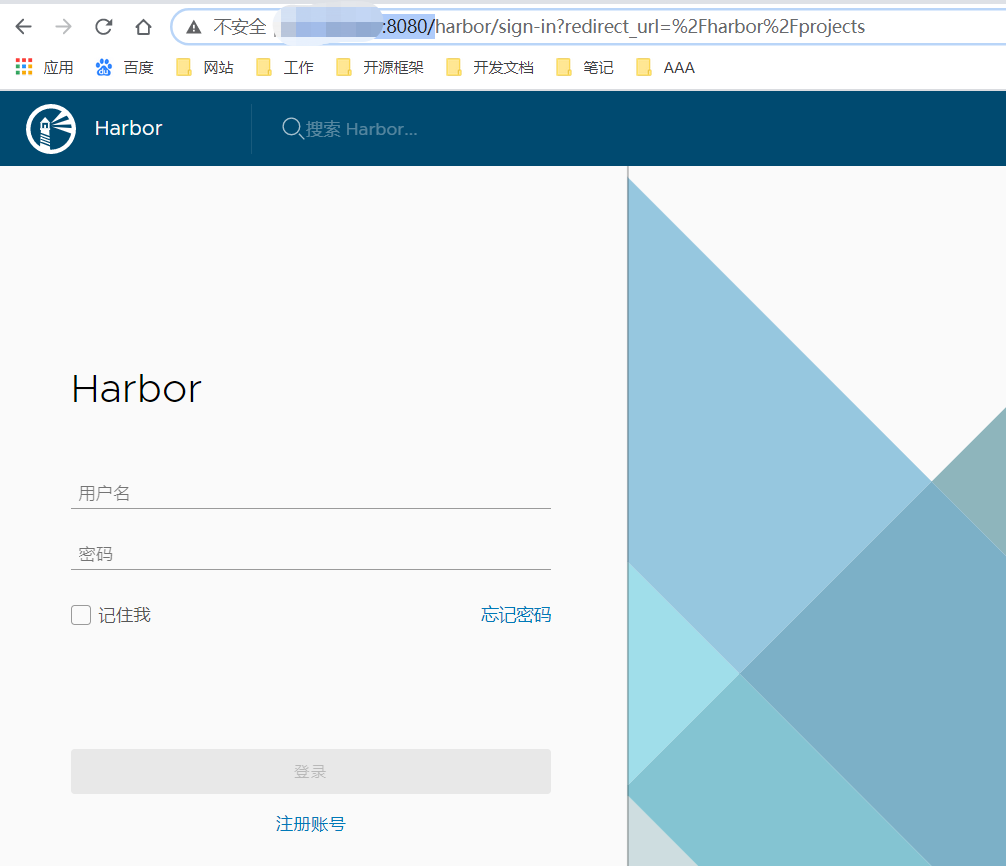The height and width of the screenshot is (866, 1006).
Task: Tick the 记住我 checkbox
Action: pyautogui.click(x=81, y=615)
